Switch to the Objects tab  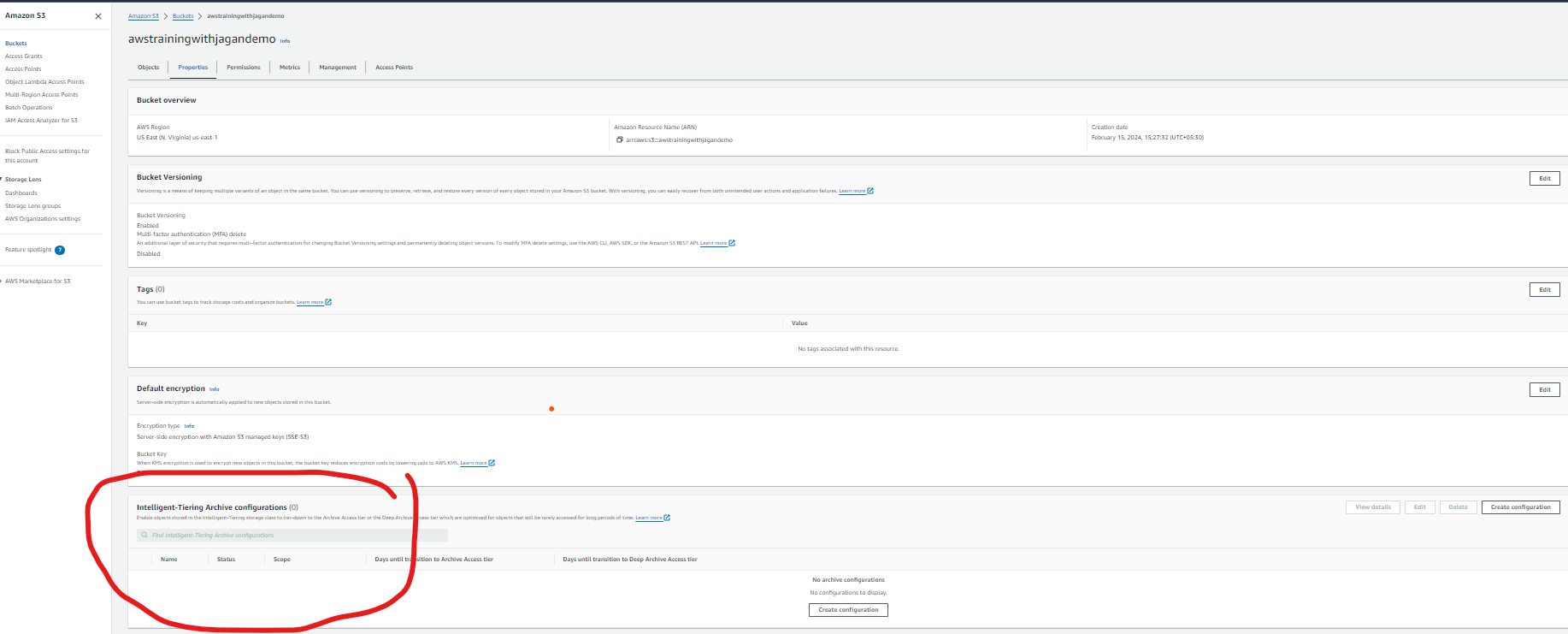[x=149, y=67]
